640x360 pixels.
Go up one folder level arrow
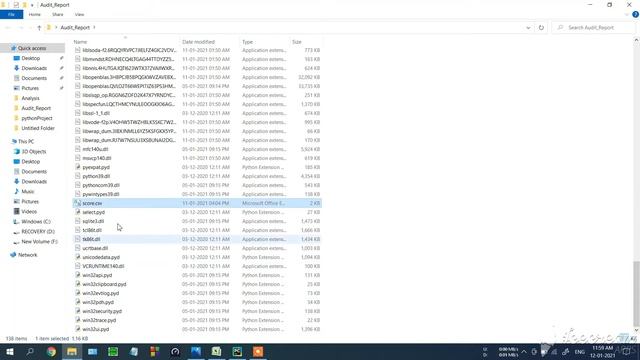point(39,27)
